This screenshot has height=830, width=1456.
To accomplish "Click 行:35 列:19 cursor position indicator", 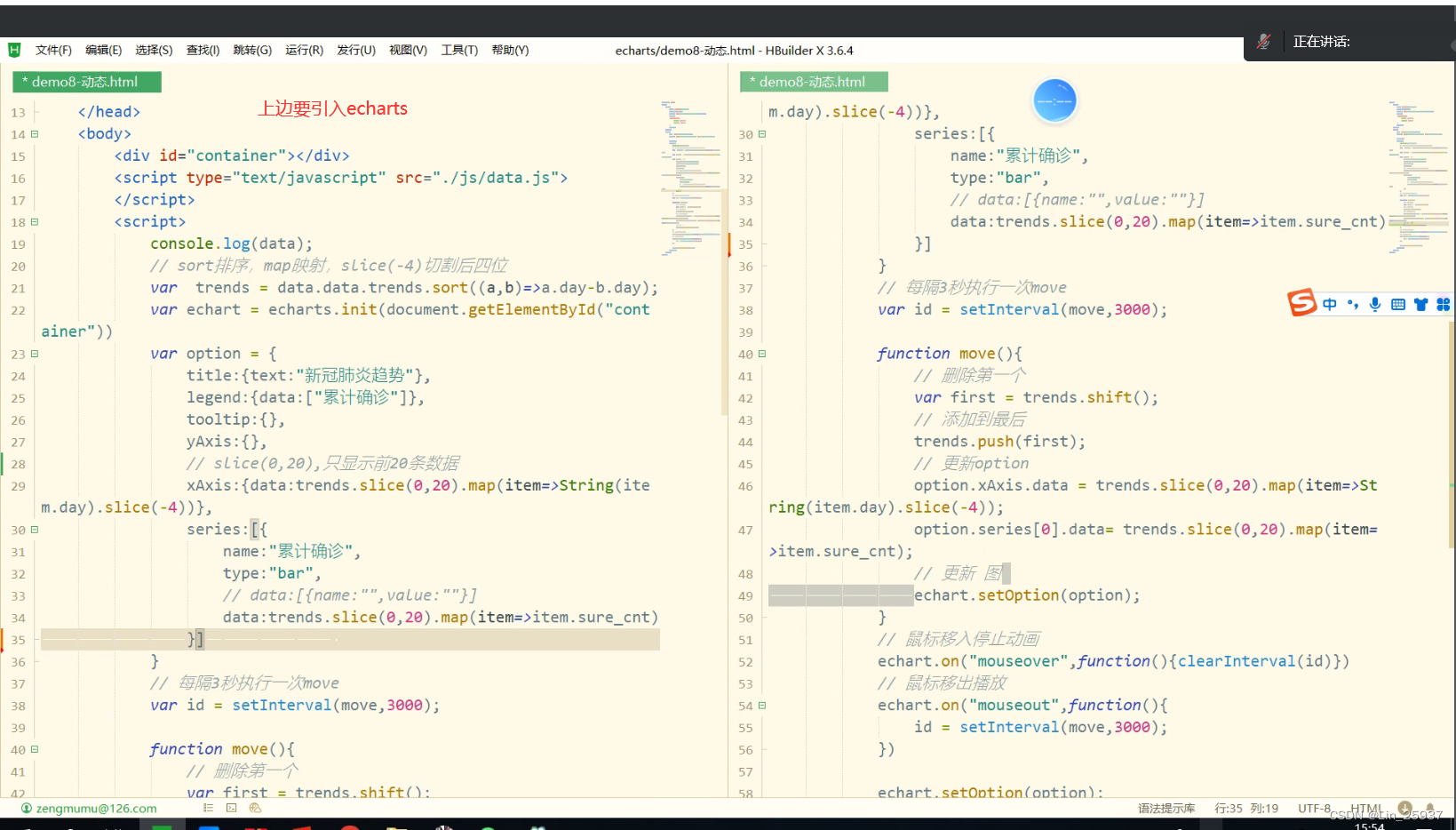I will coord(1246,809).
